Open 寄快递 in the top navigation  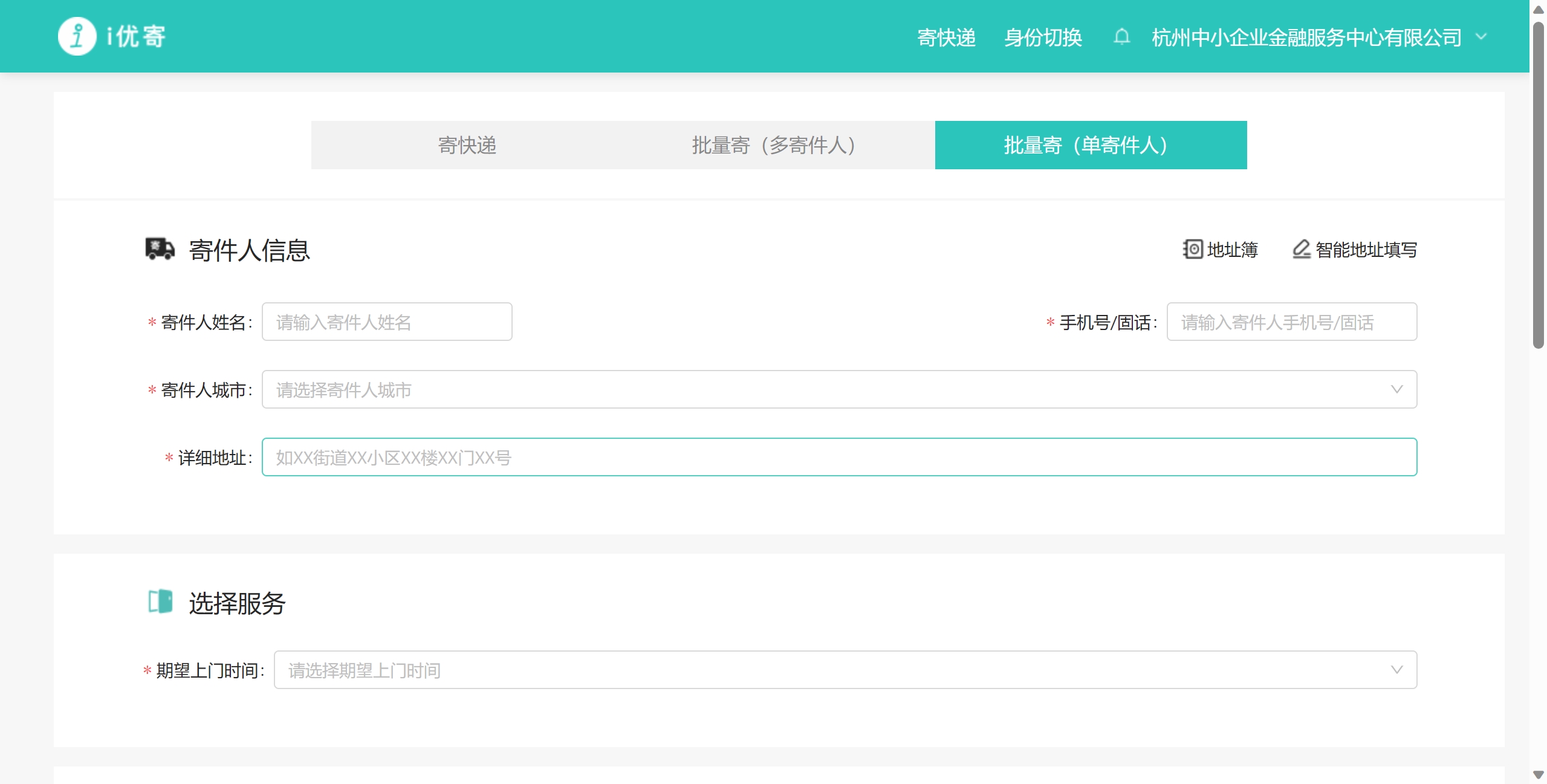(947, 37)
